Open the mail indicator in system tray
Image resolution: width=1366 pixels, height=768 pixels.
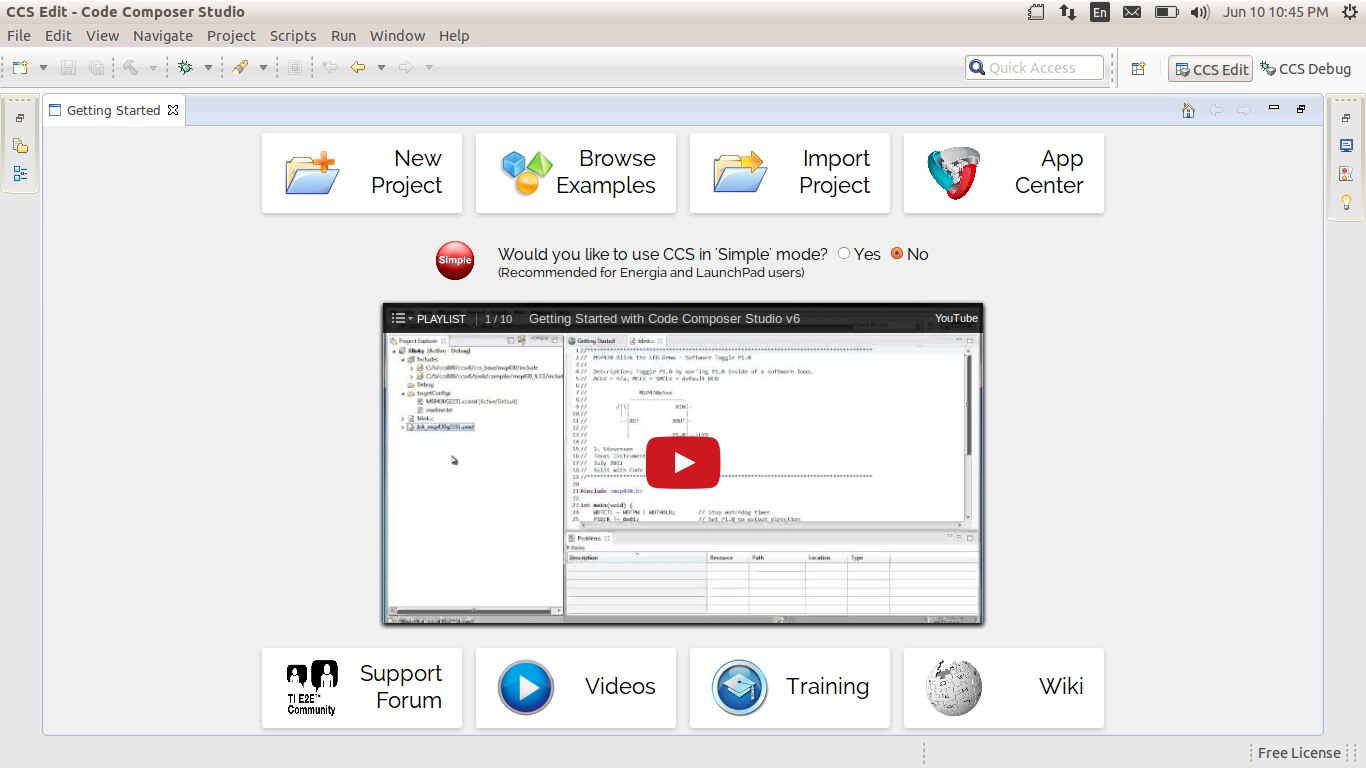pos(1132,12)
